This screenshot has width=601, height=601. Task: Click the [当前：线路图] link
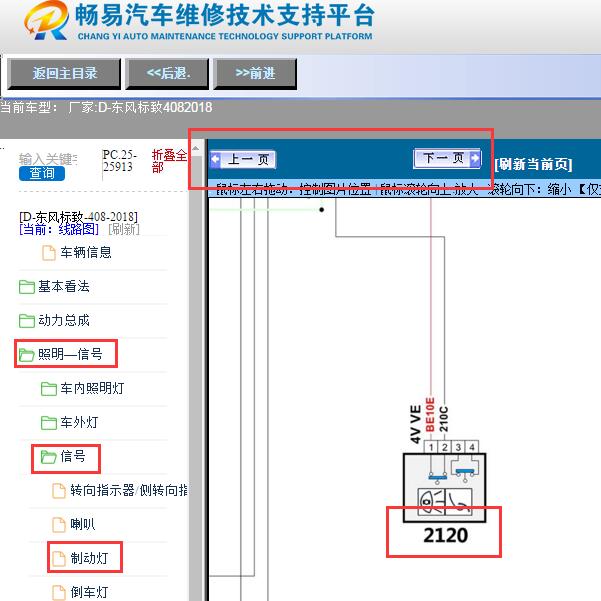coord(59,229)
